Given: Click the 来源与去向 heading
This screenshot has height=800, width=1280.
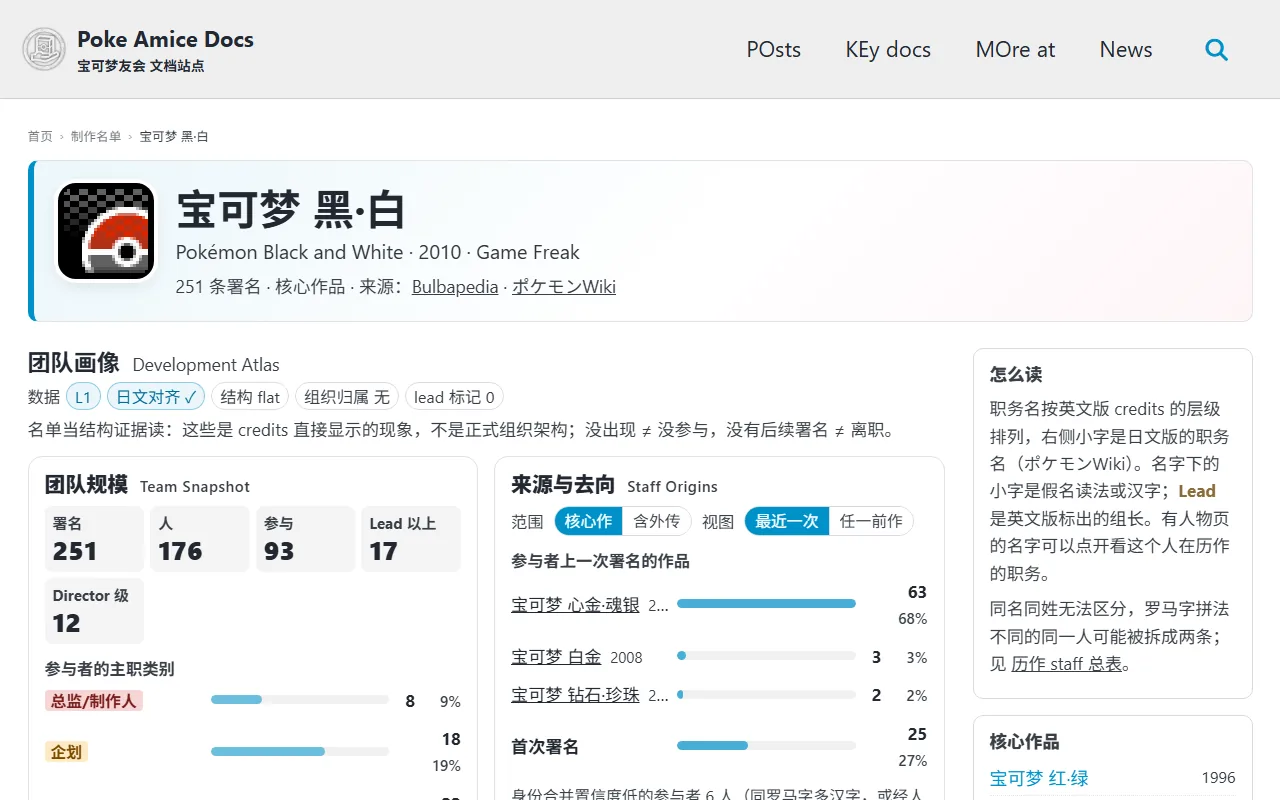Looking at the screenshot, I should click(563, 485).
